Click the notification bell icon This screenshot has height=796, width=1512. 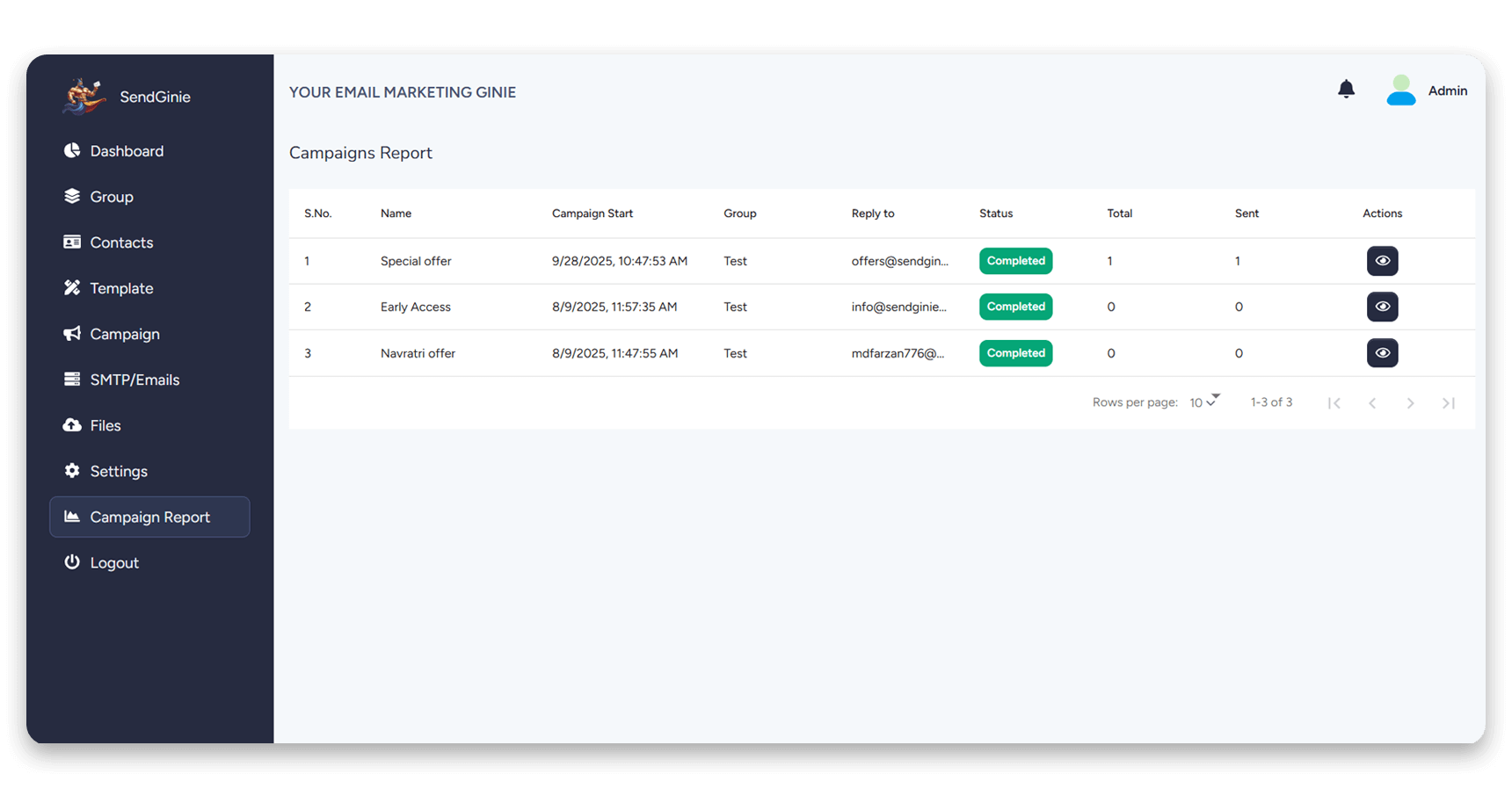[x=1346, y=90]
